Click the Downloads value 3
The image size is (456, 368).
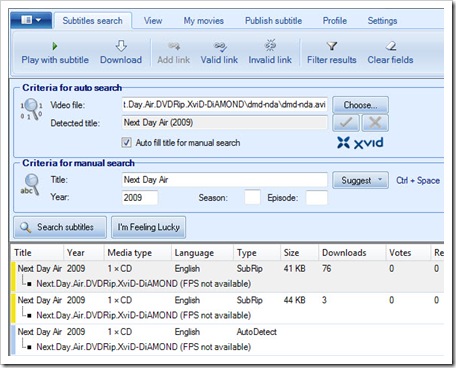(x=324, y=300)
